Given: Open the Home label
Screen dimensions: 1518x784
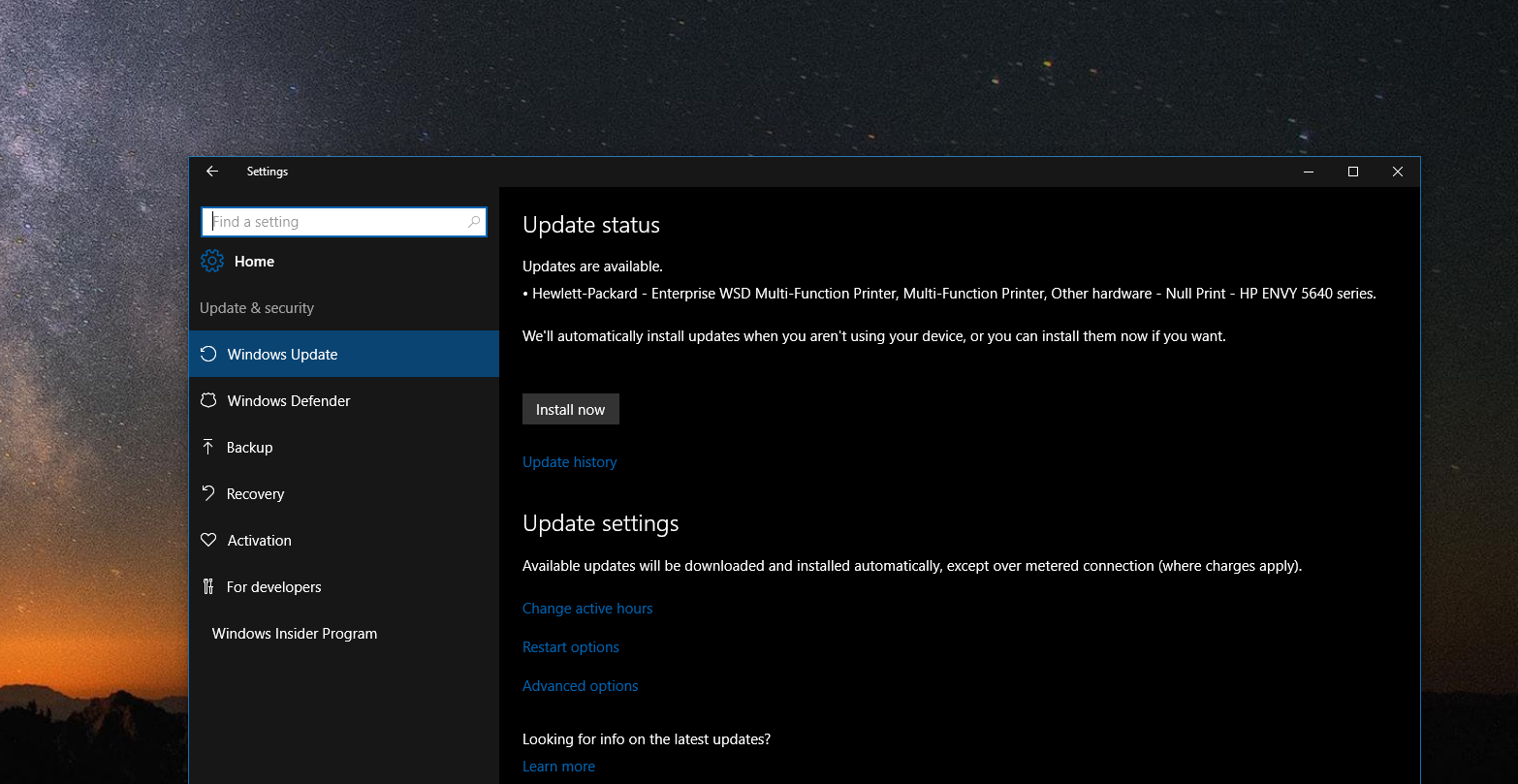Looking at the screenshot, I should (254, 262).
